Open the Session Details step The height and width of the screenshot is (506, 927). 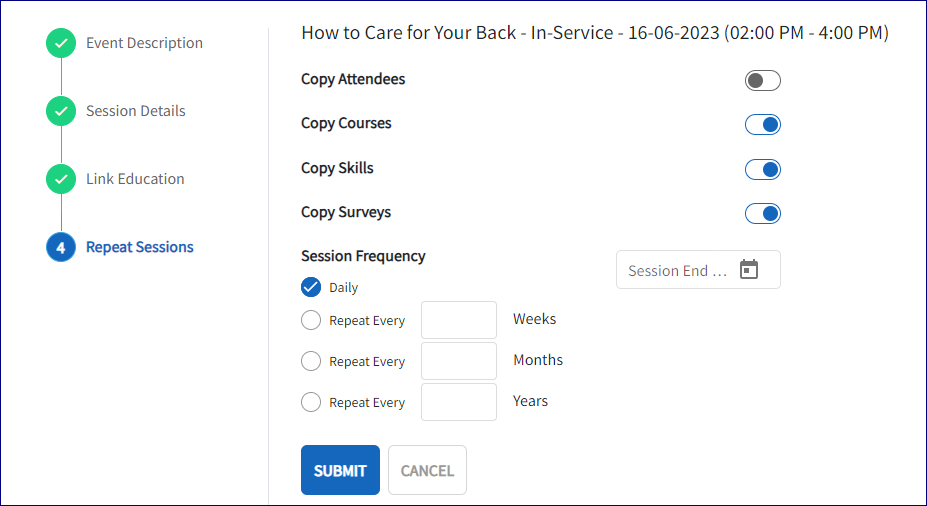click(x=135, y=111)
